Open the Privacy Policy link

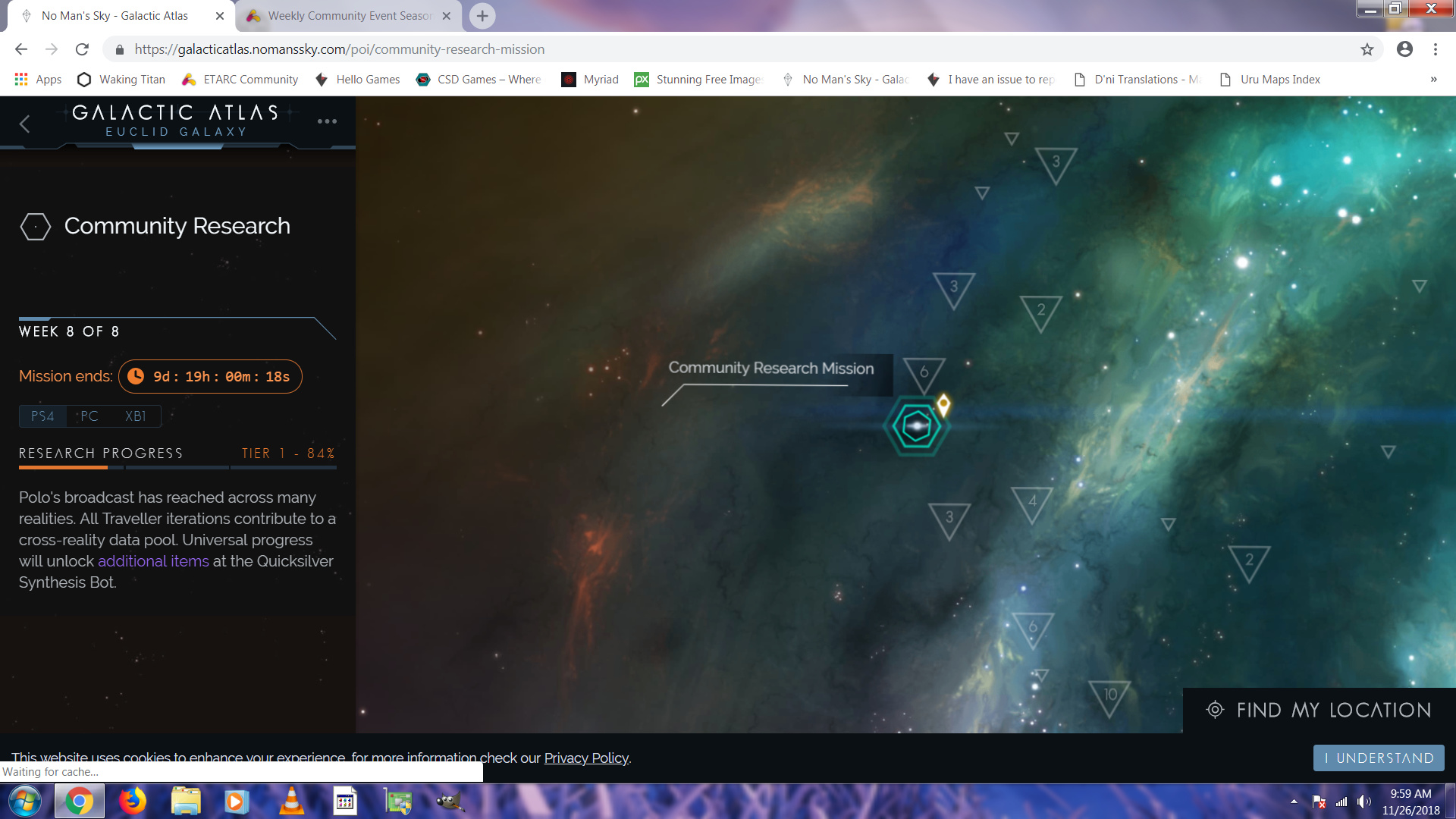[586, 758]
